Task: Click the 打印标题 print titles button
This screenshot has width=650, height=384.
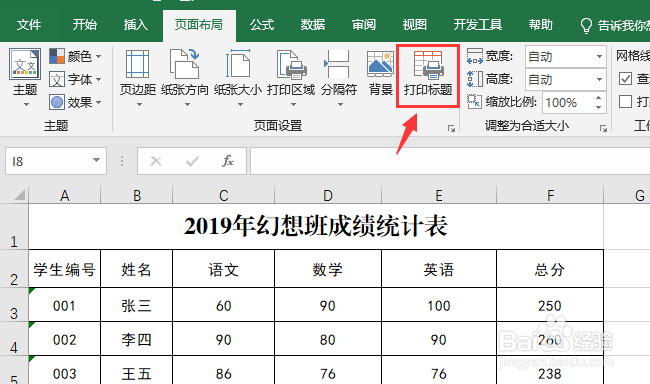Action: point(428,76)
